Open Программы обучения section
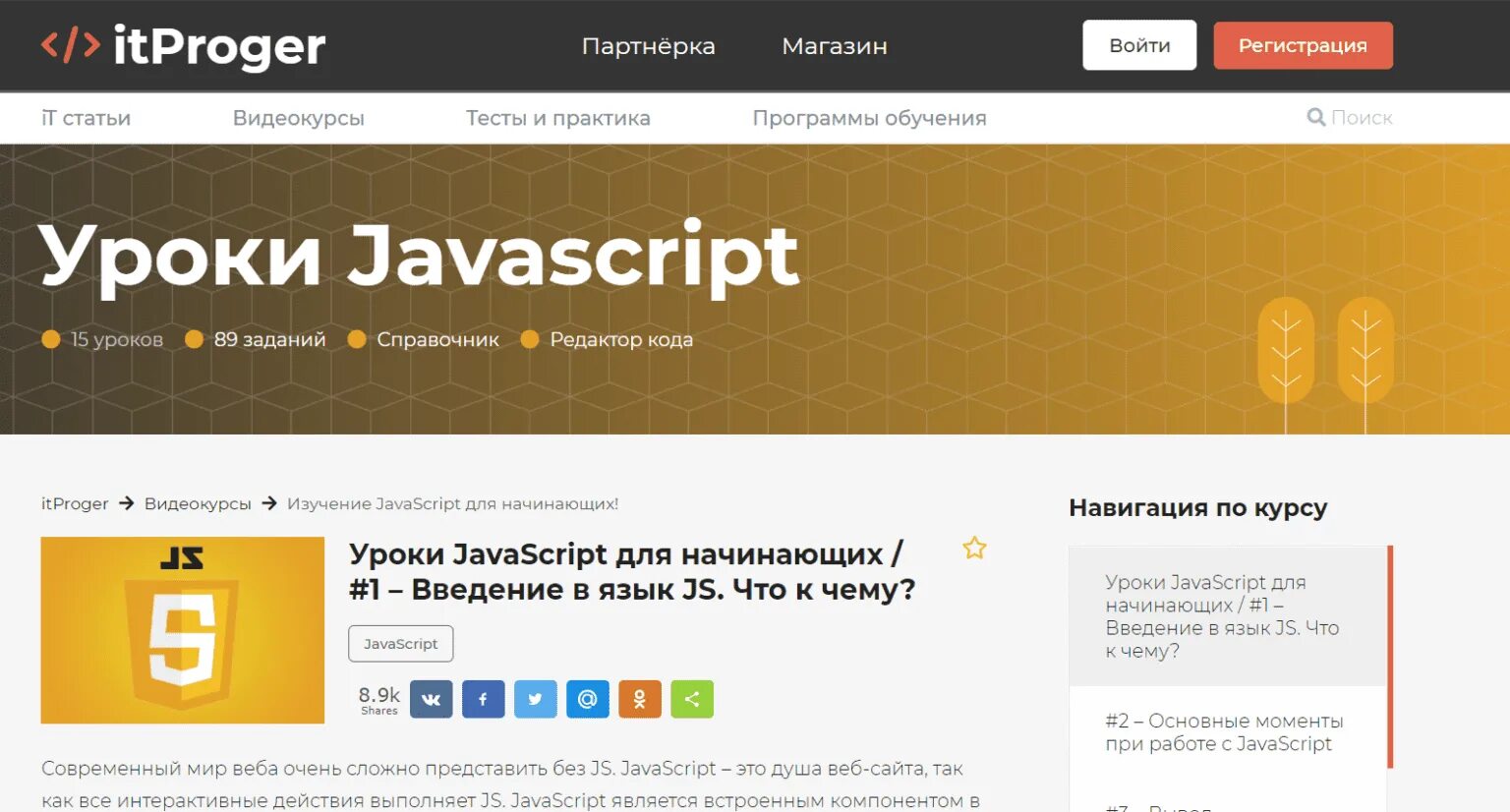Image resolution: width=1510 pixels, height=812 pixels. pos(869,118)
